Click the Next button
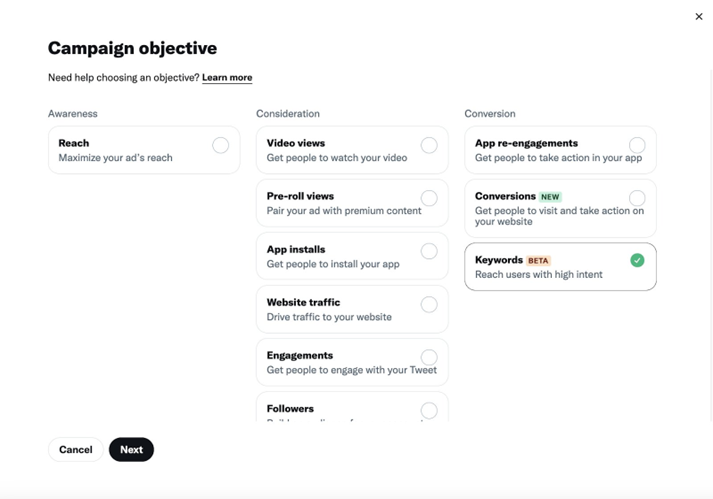The width and height of the screenshot is (713, 499). click(131, 450)
